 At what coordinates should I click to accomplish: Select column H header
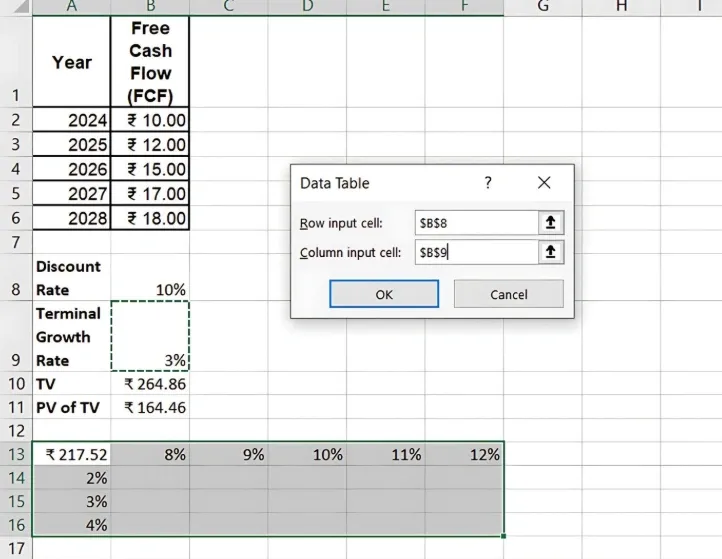[x=621, y=7]
